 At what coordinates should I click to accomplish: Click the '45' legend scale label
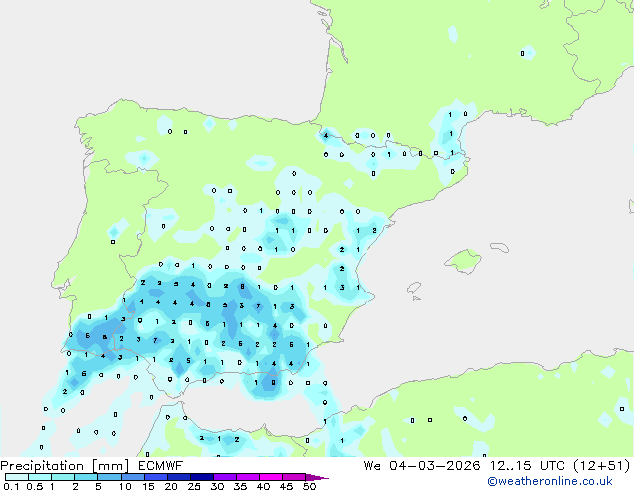pyautogui.click(x=286, y=486)
